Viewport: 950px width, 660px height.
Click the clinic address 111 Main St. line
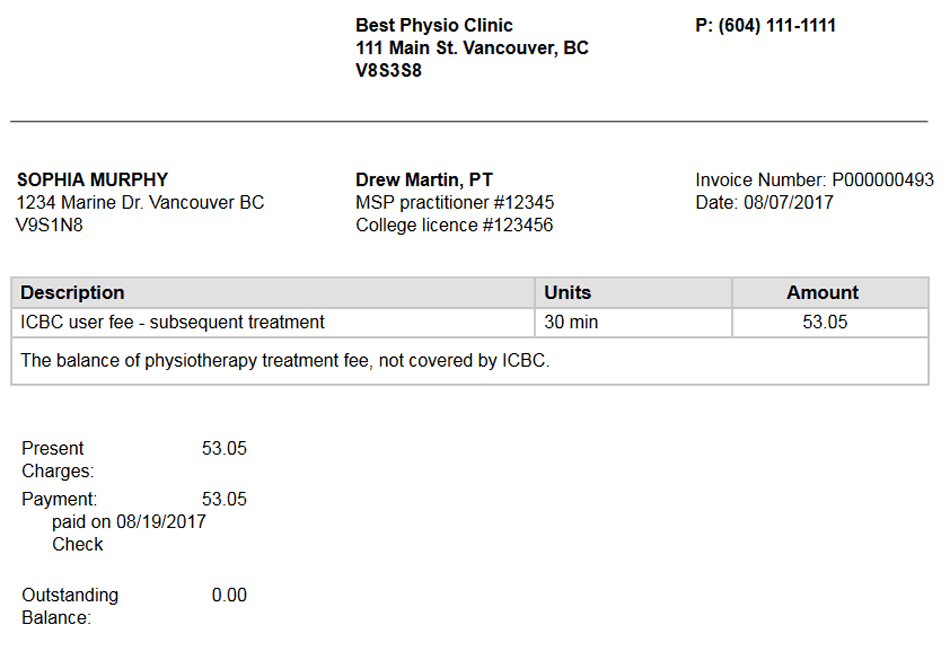click(472, 48)
